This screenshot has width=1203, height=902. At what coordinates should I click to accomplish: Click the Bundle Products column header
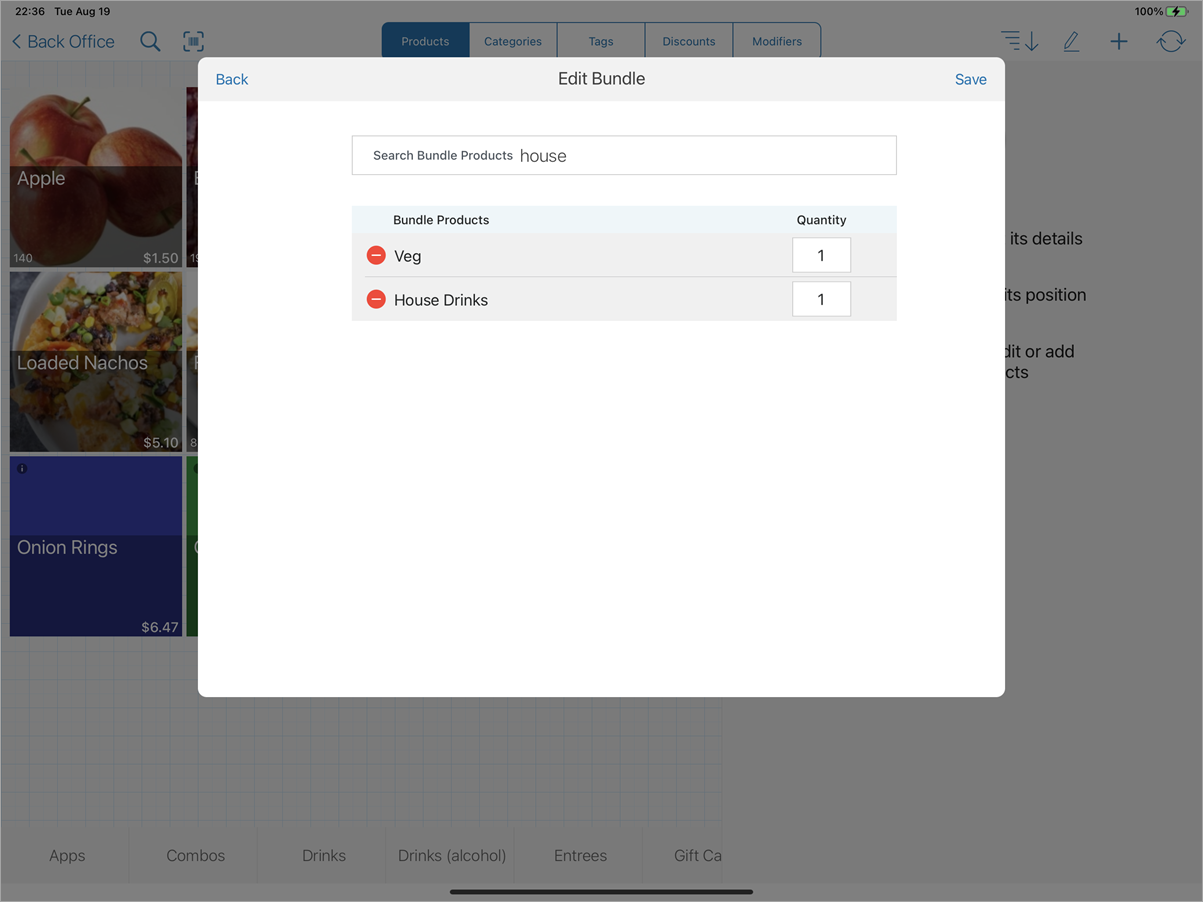point(441,220)
